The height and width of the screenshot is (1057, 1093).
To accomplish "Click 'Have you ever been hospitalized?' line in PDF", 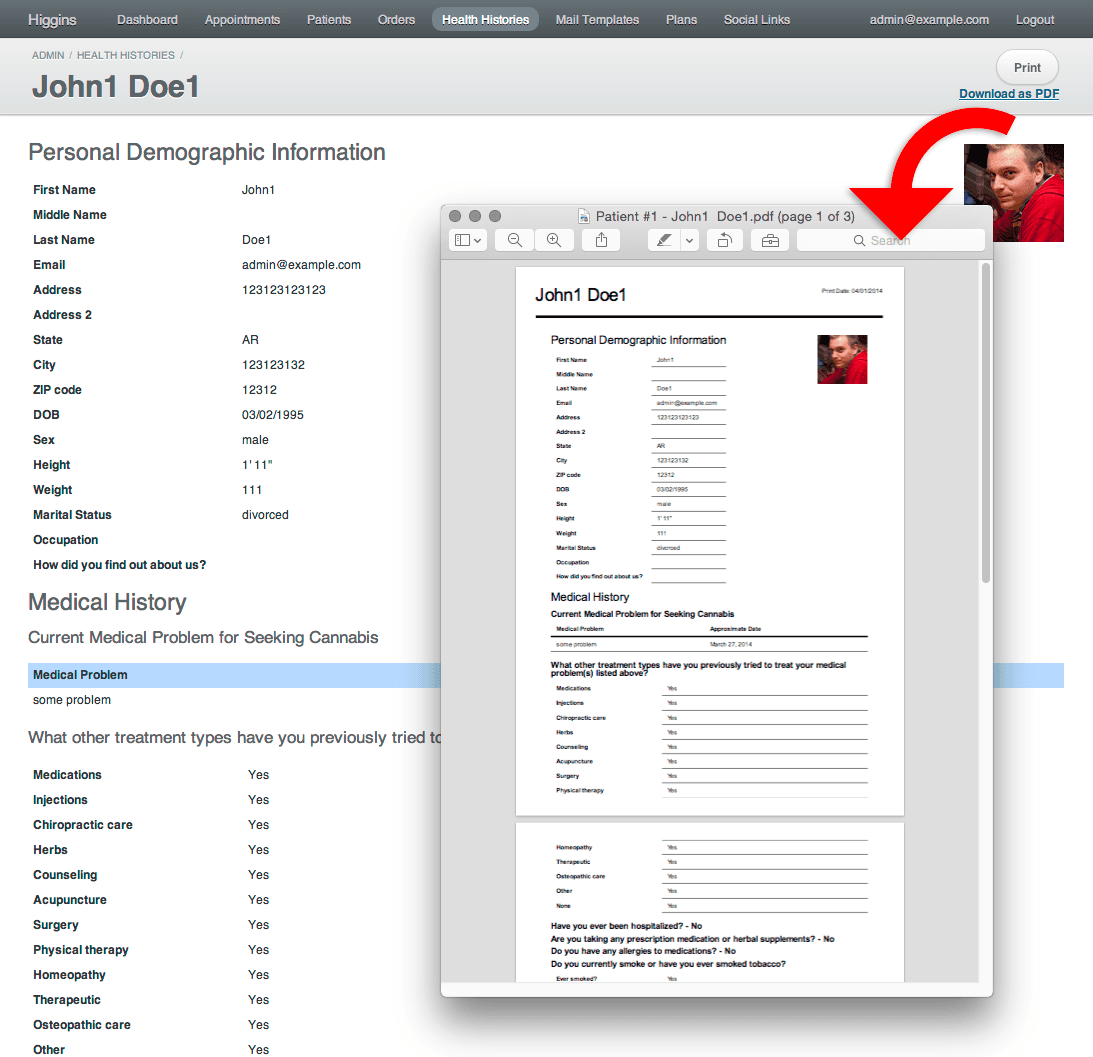I will click(626, 926).
